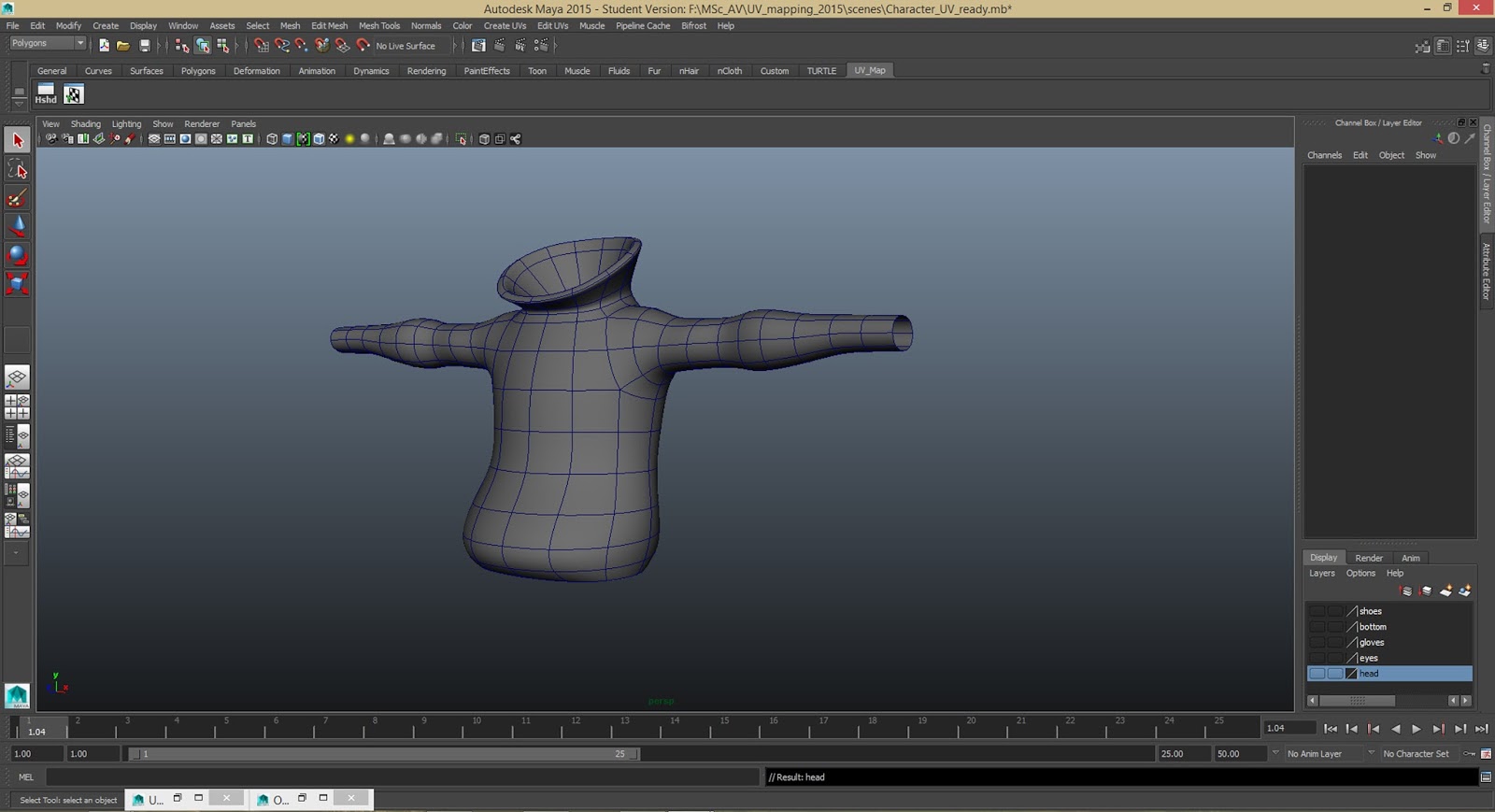This screenshot has height=812, width=1495.
Task: Select the Lasso selection tool
Action: (x=17, y=169)
